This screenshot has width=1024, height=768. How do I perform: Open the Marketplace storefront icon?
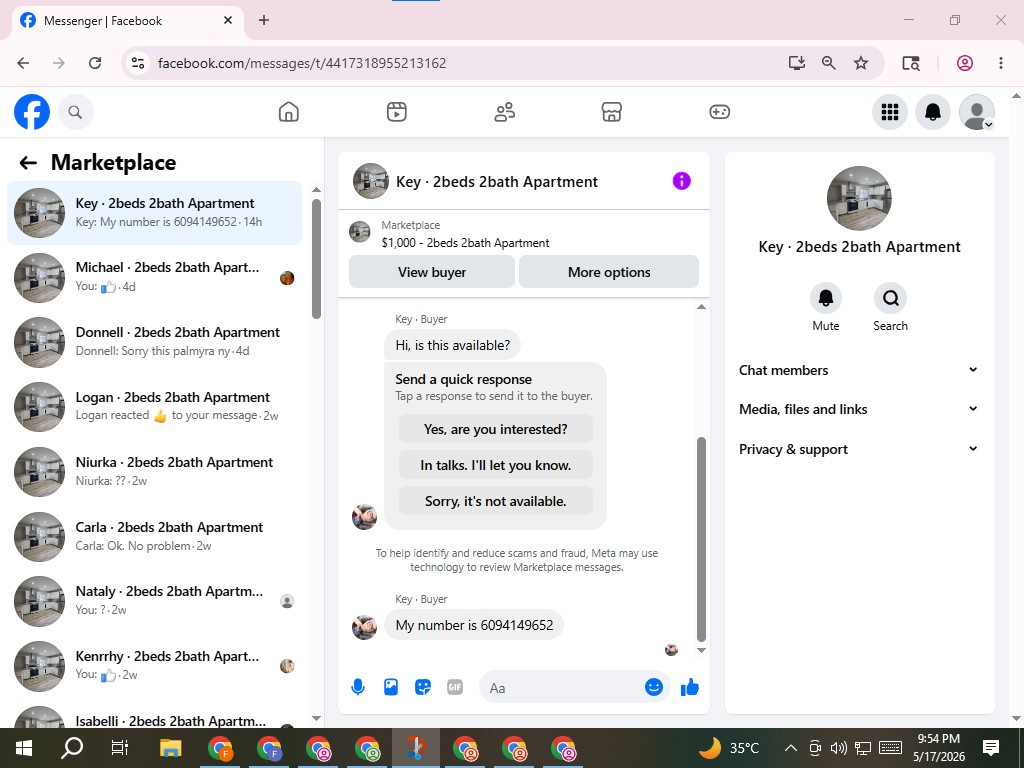pyautogui.click(x=611, y=112)
